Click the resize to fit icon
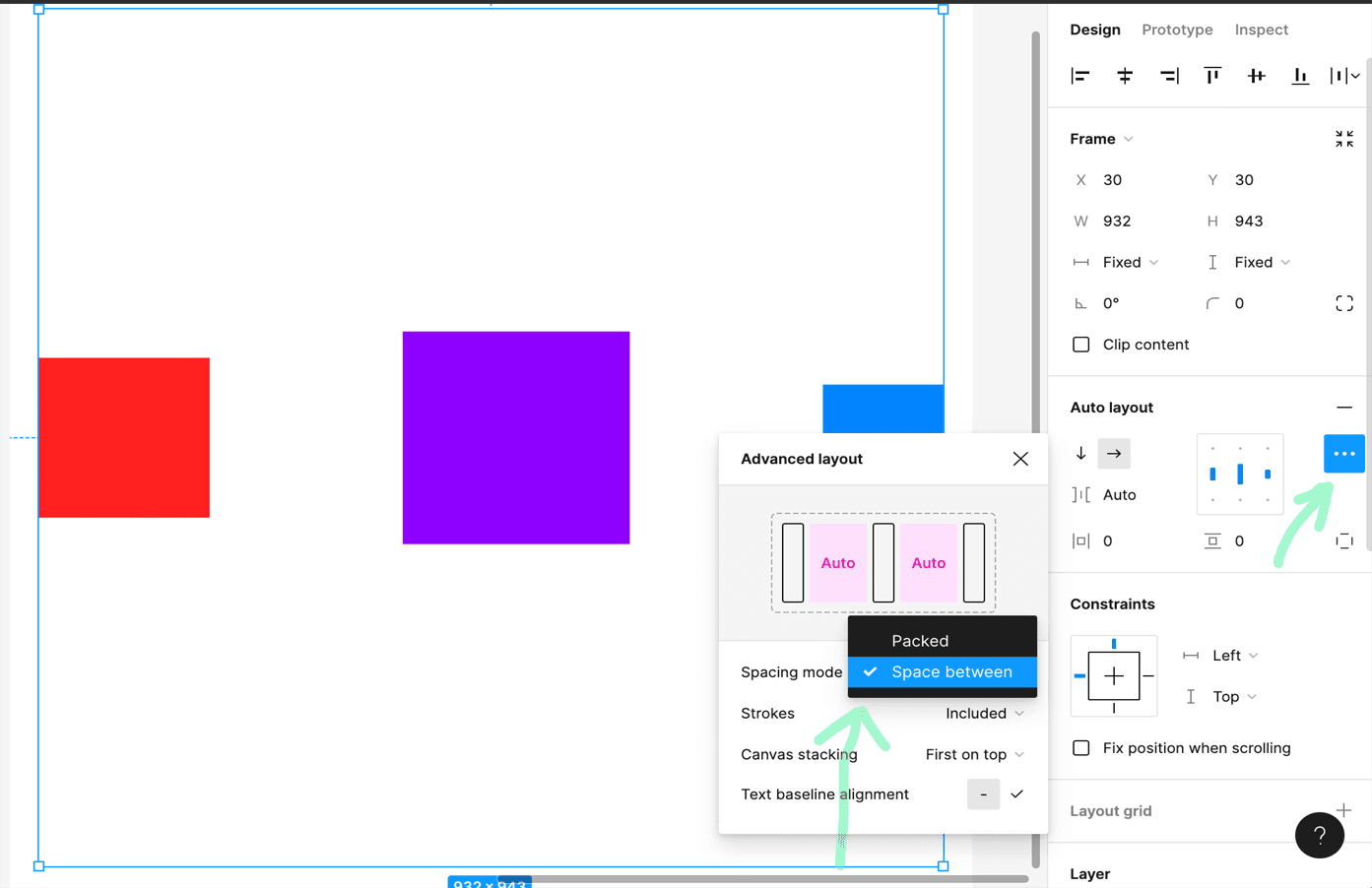 1344,139
